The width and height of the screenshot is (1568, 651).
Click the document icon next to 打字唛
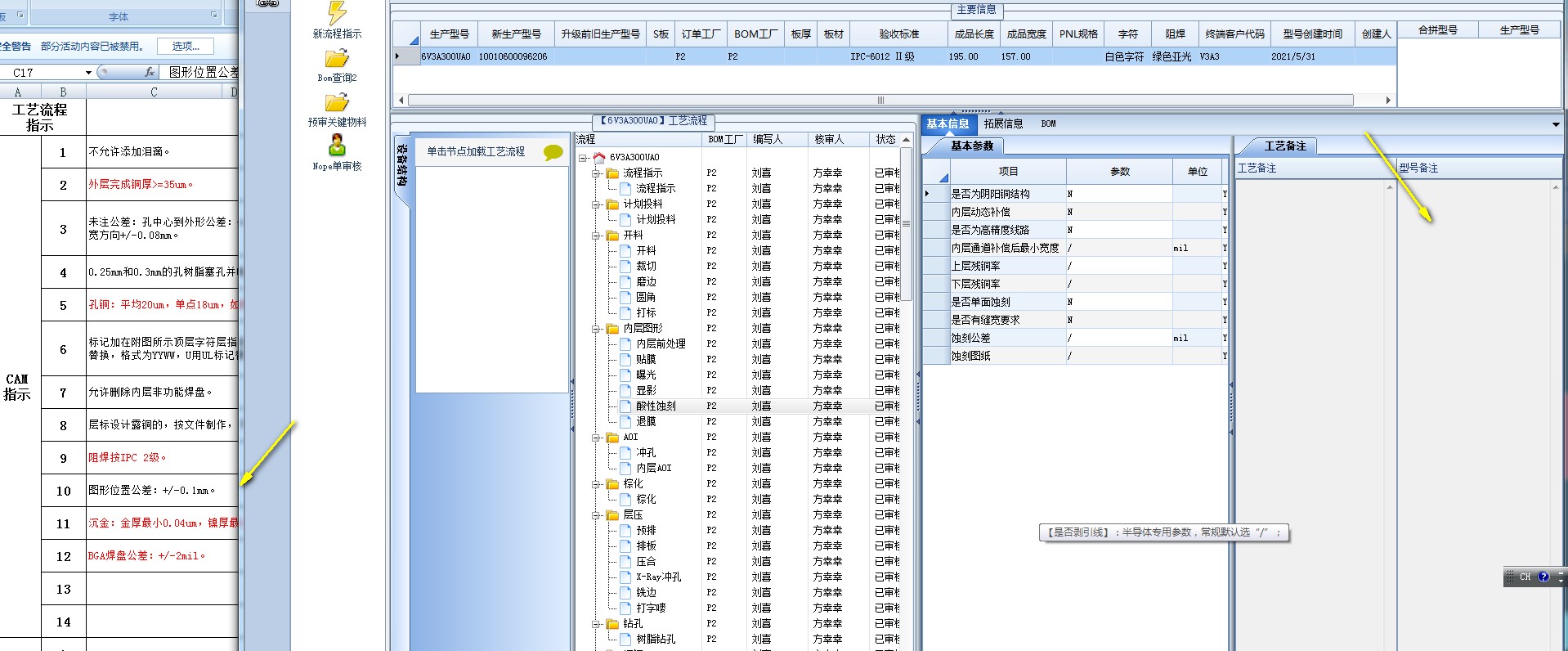(625, 608)
